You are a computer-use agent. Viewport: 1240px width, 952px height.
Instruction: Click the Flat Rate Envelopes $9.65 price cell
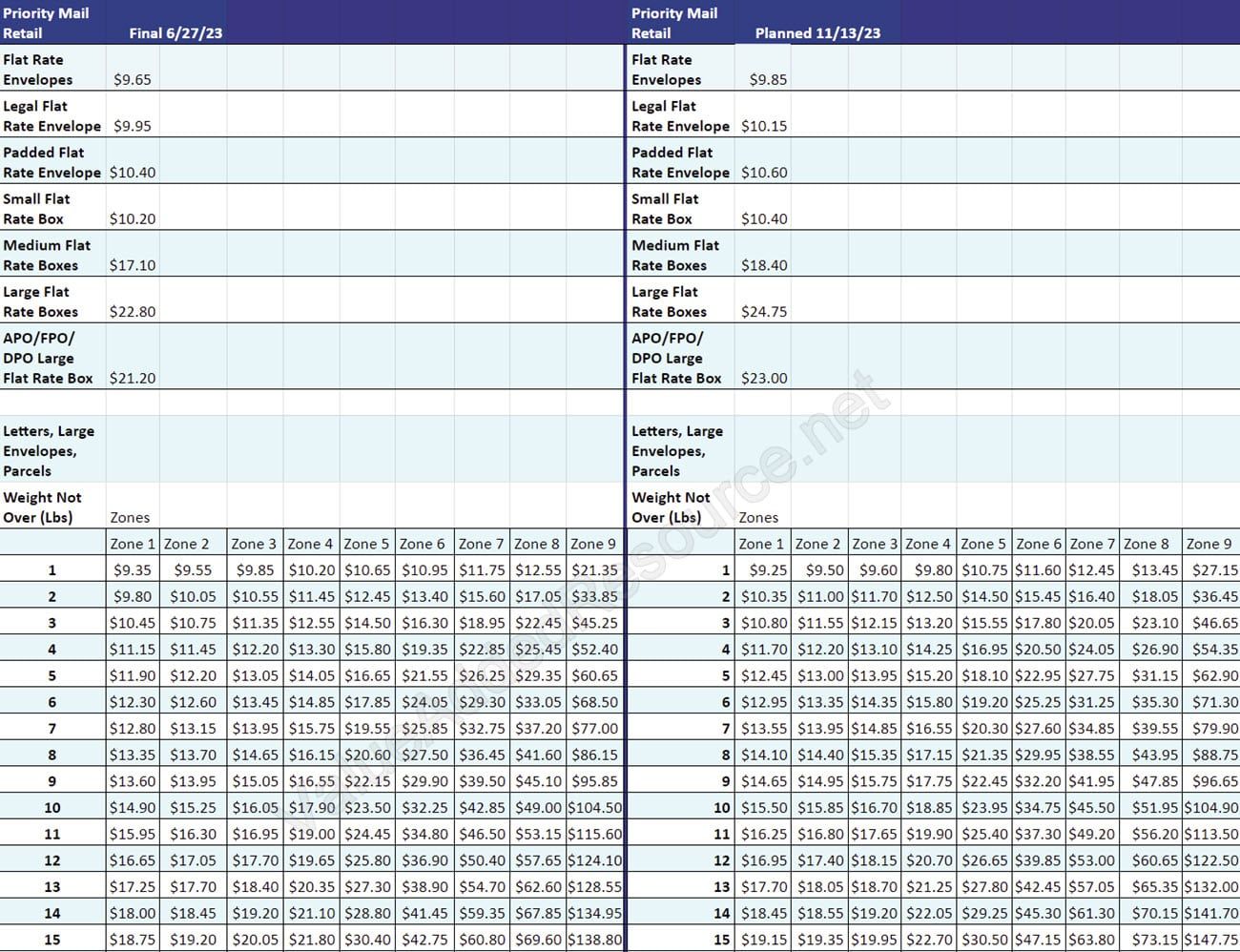click(x=133, y=79)
